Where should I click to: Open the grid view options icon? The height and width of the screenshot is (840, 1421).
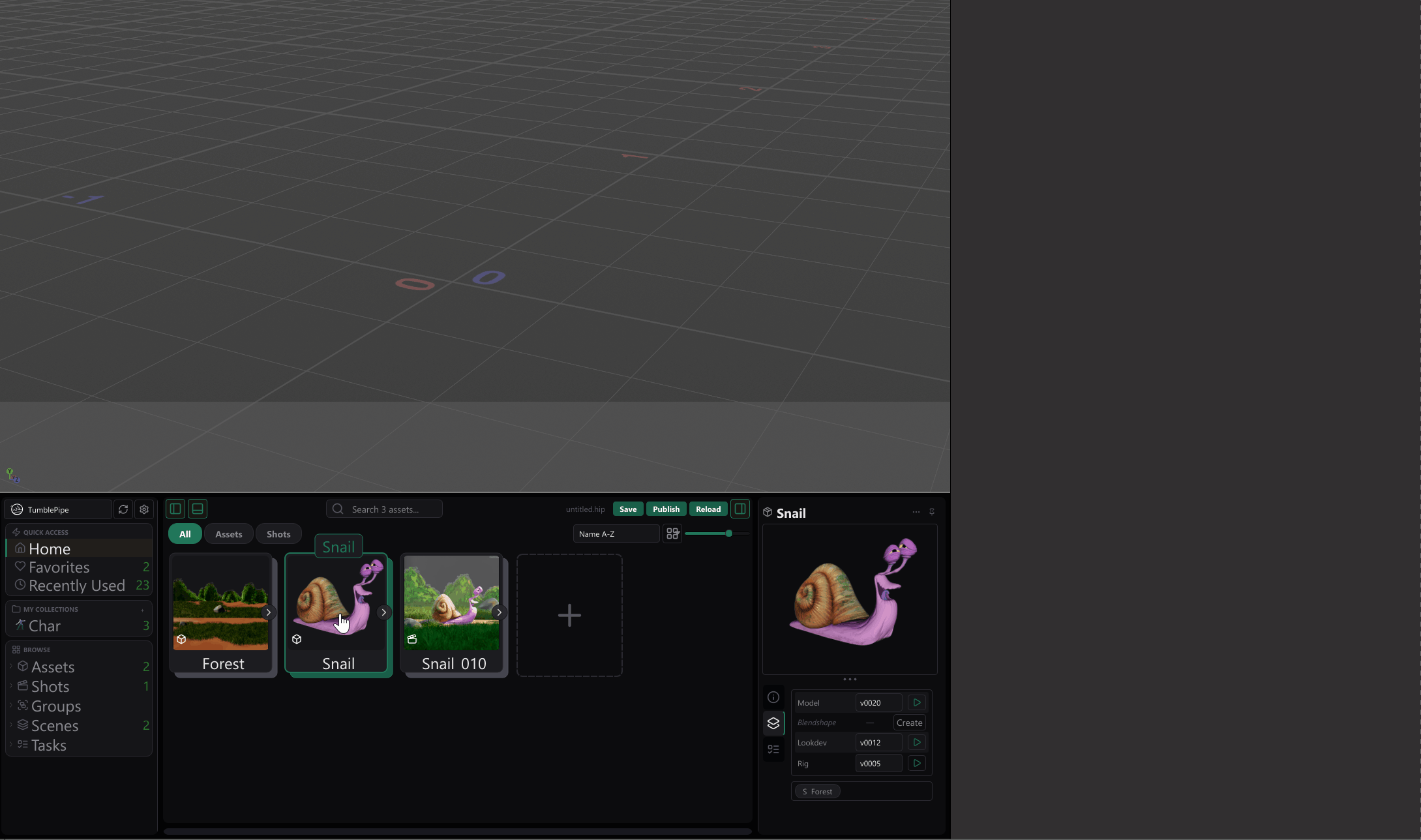point(672,533)
